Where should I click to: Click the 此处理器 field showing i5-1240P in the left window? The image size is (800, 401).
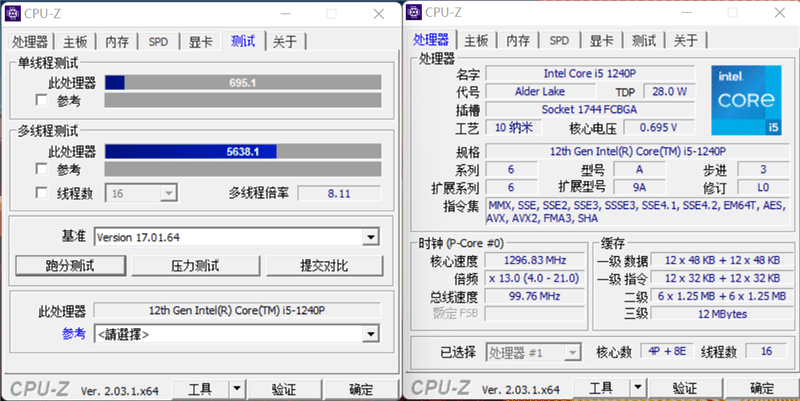(237, 310)
